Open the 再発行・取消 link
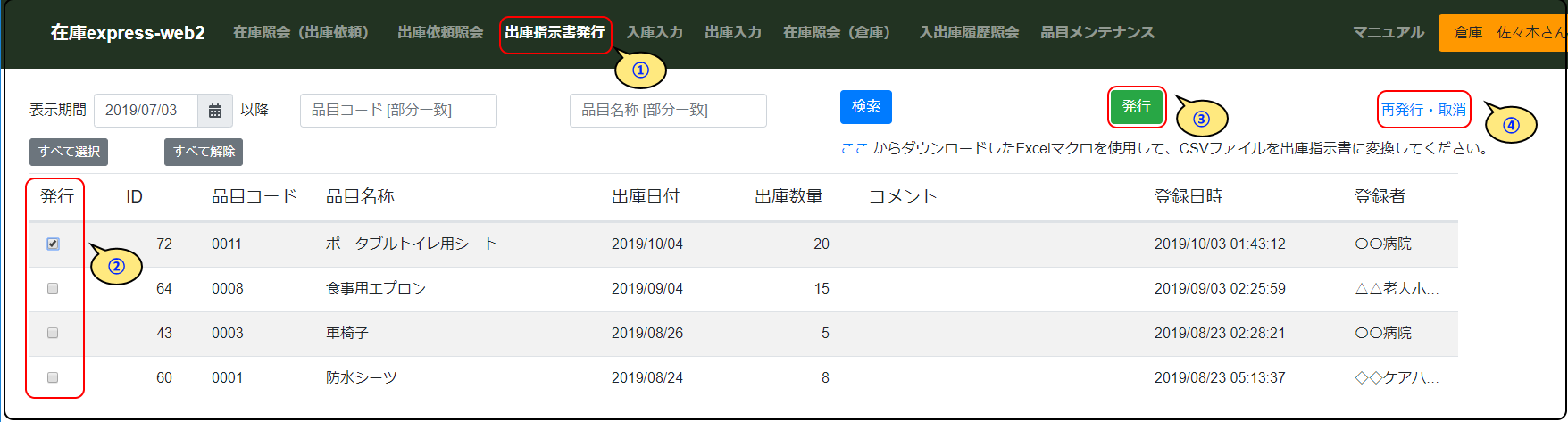 click(x=1423, y=110)
